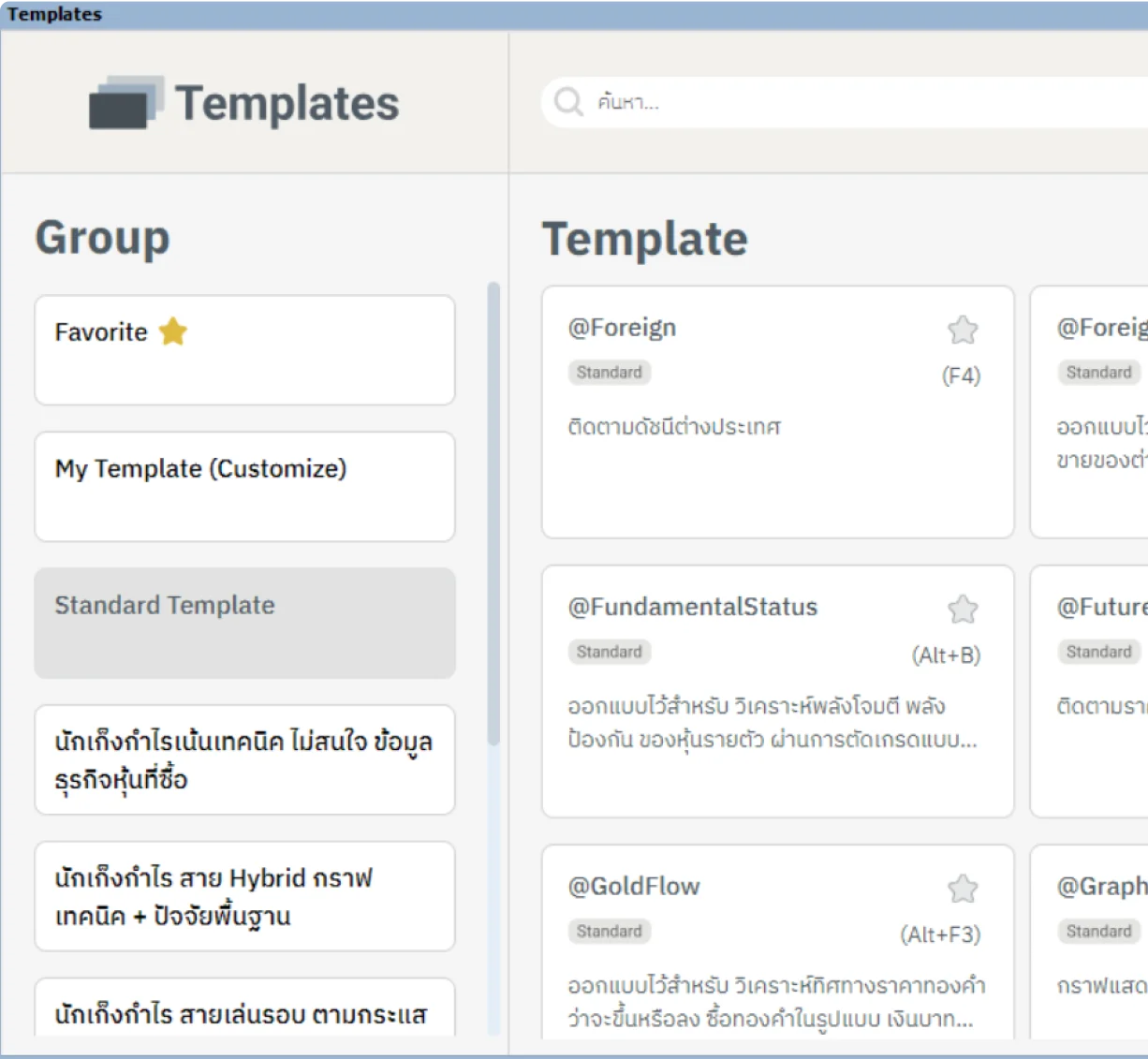Click the (Alt+F3) shortcut label
Screen dimensions: 1148x1059
pyautogui.click(x=941, y=934)
